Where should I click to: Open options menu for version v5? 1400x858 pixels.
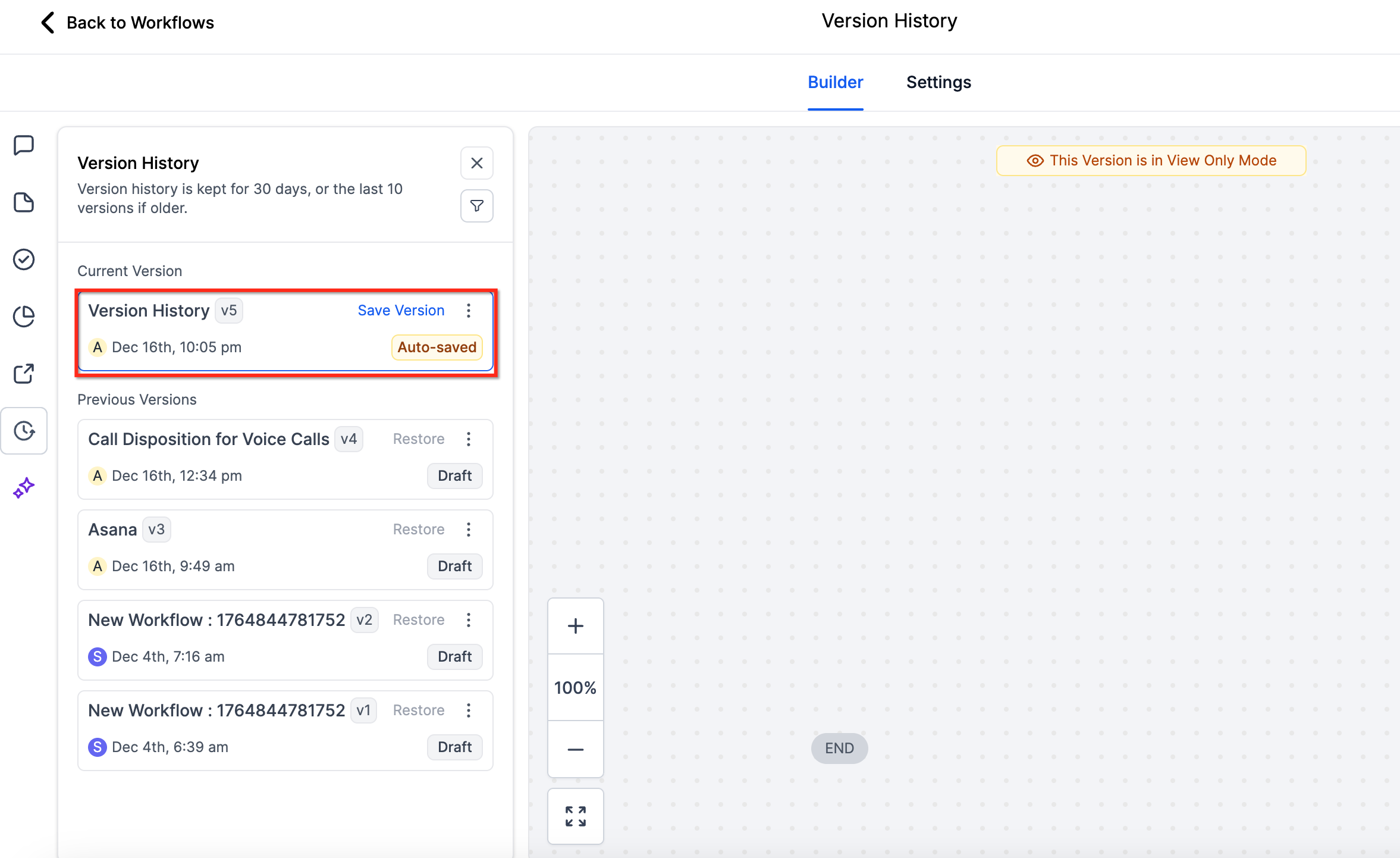coord(469,311)
